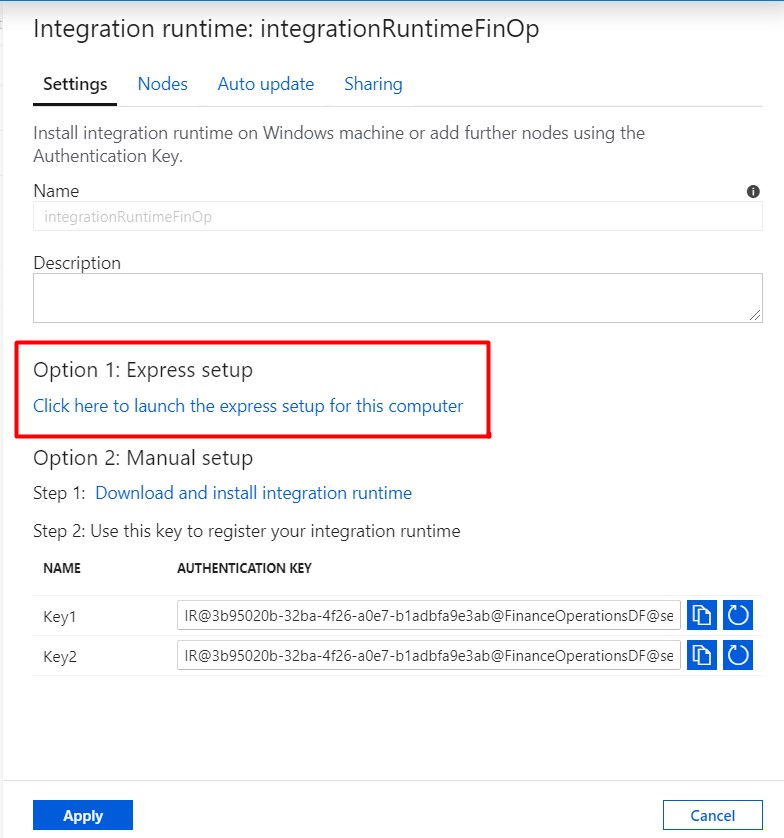This screenshot has width=784, height=838.
Task: Copy the Key1 authentication key
Action: tap(701, 615)
